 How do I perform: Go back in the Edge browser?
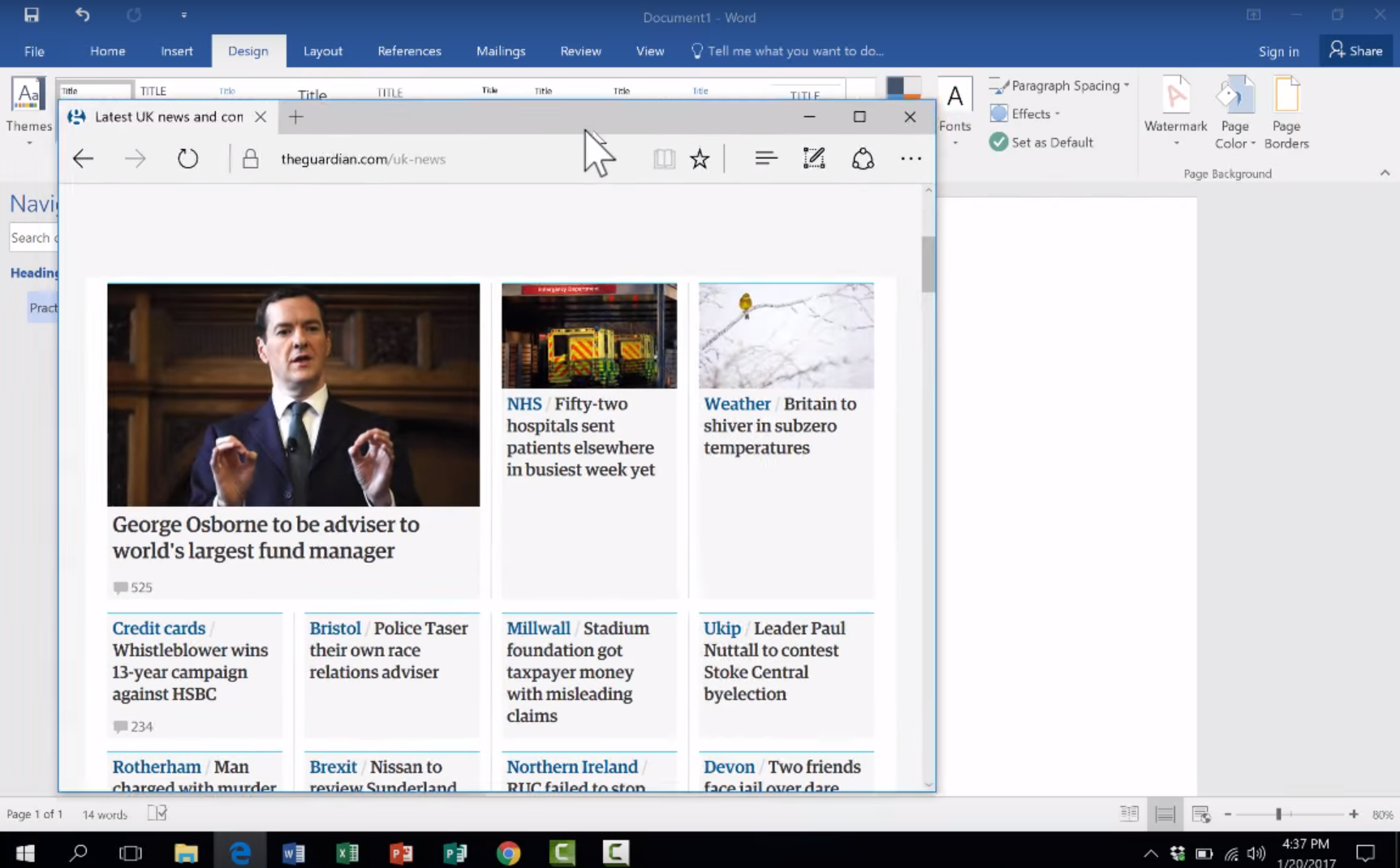pyautogui.click(x=84, y=158)
